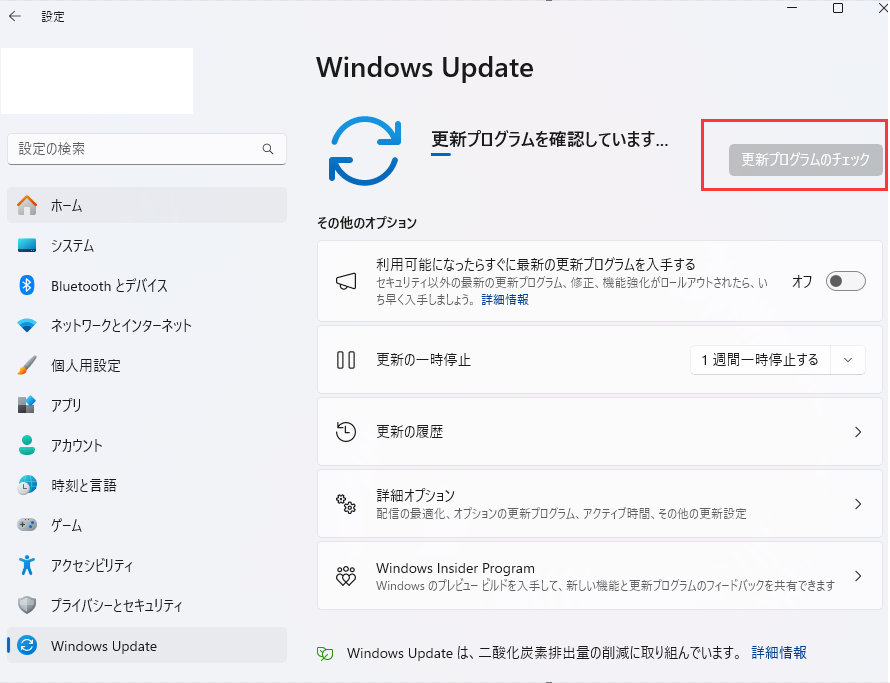Viewport: 890px width, 683px height.
Task: Open プライバシーとセキュリティ settings
Action: click(x=147, y=605)
